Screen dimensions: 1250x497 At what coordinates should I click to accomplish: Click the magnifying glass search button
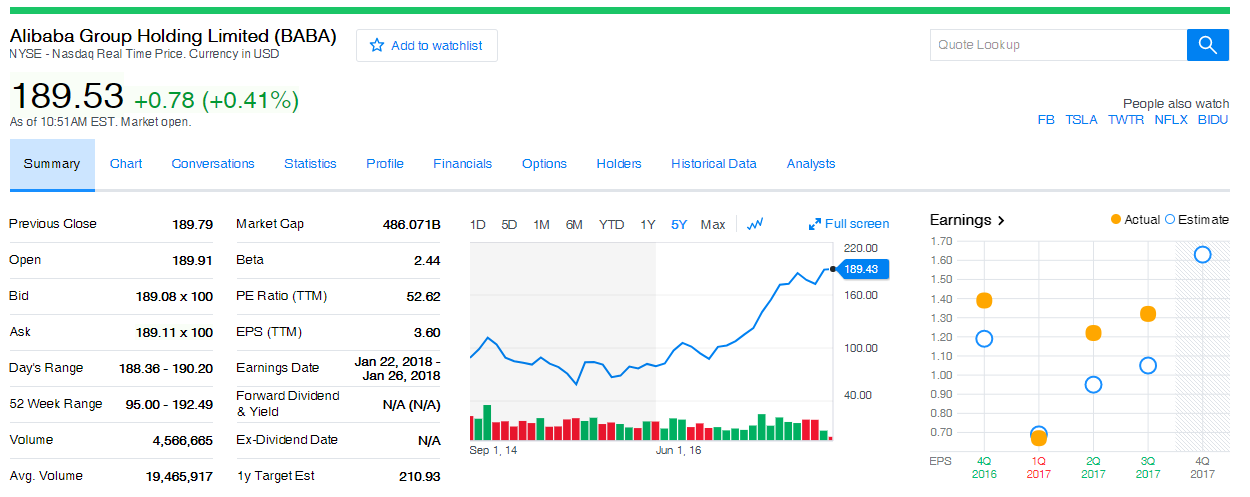1207,45
